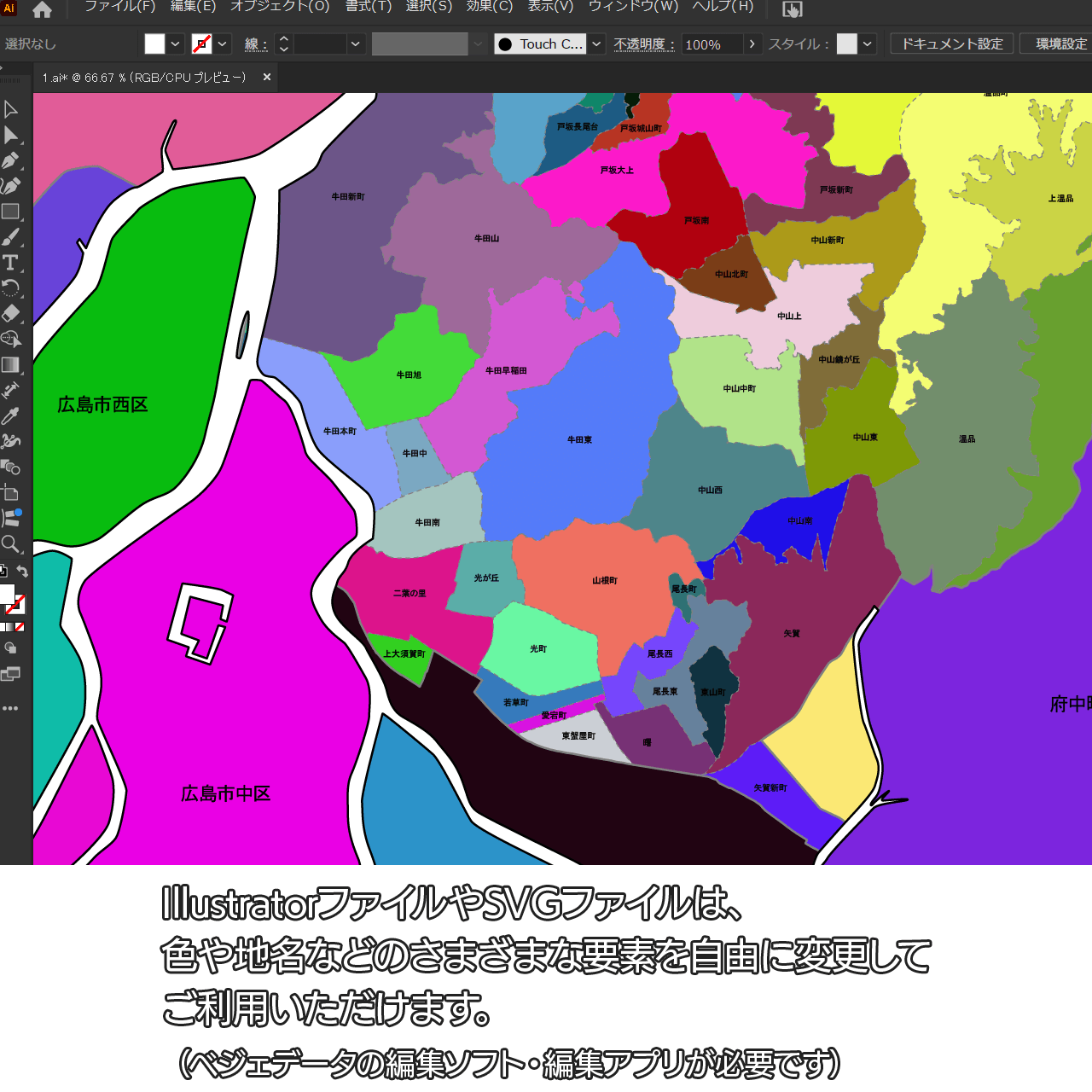
Task: Expand the Touch Calligraphic brush dropdown
Action: 597,44
